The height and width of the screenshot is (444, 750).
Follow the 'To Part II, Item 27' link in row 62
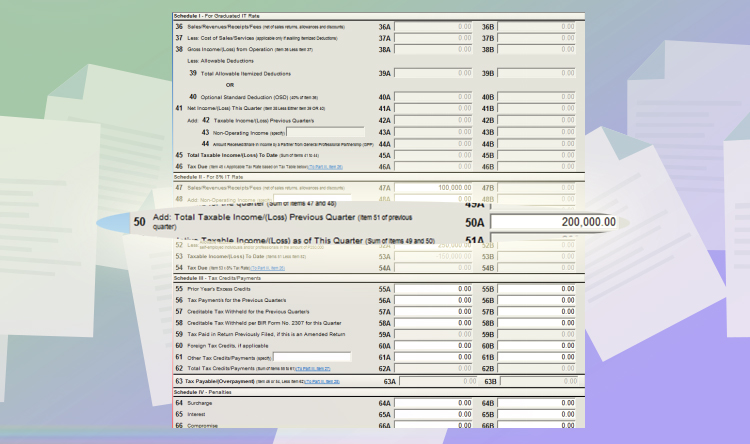[313, 369]
